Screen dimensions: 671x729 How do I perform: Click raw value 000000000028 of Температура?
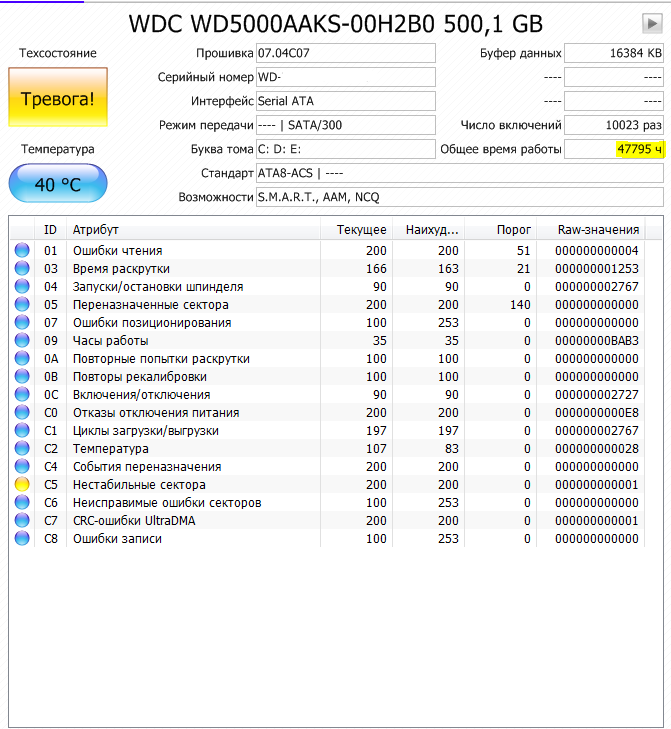pyautogui.click(x=597, y=449)
